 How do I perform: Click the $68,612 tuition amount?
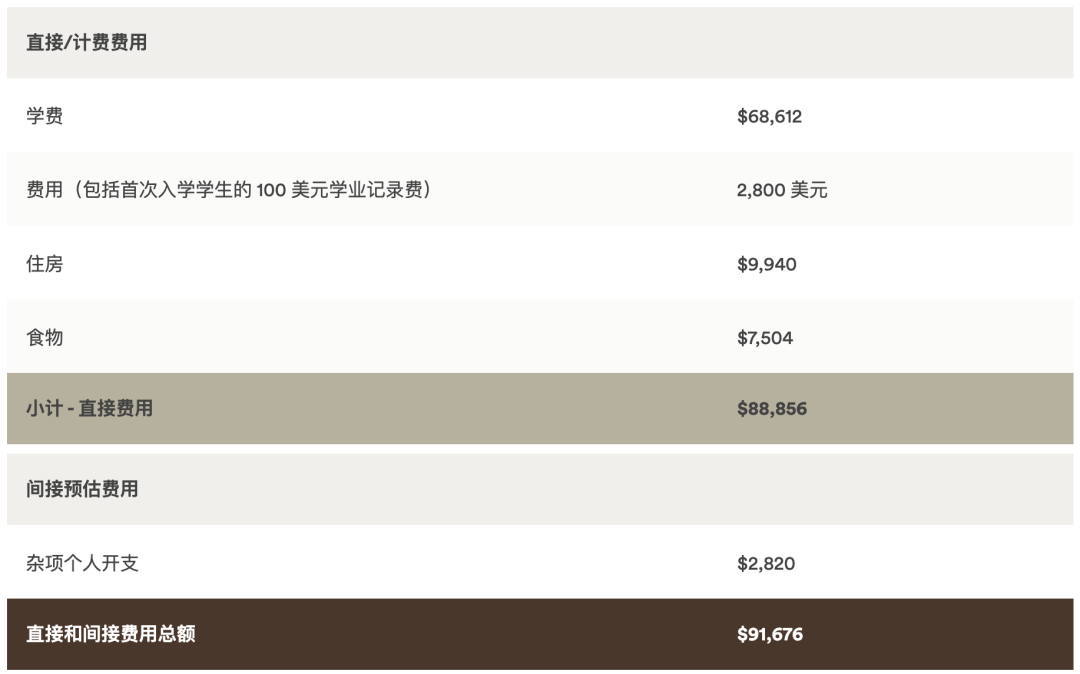[769, 116]
